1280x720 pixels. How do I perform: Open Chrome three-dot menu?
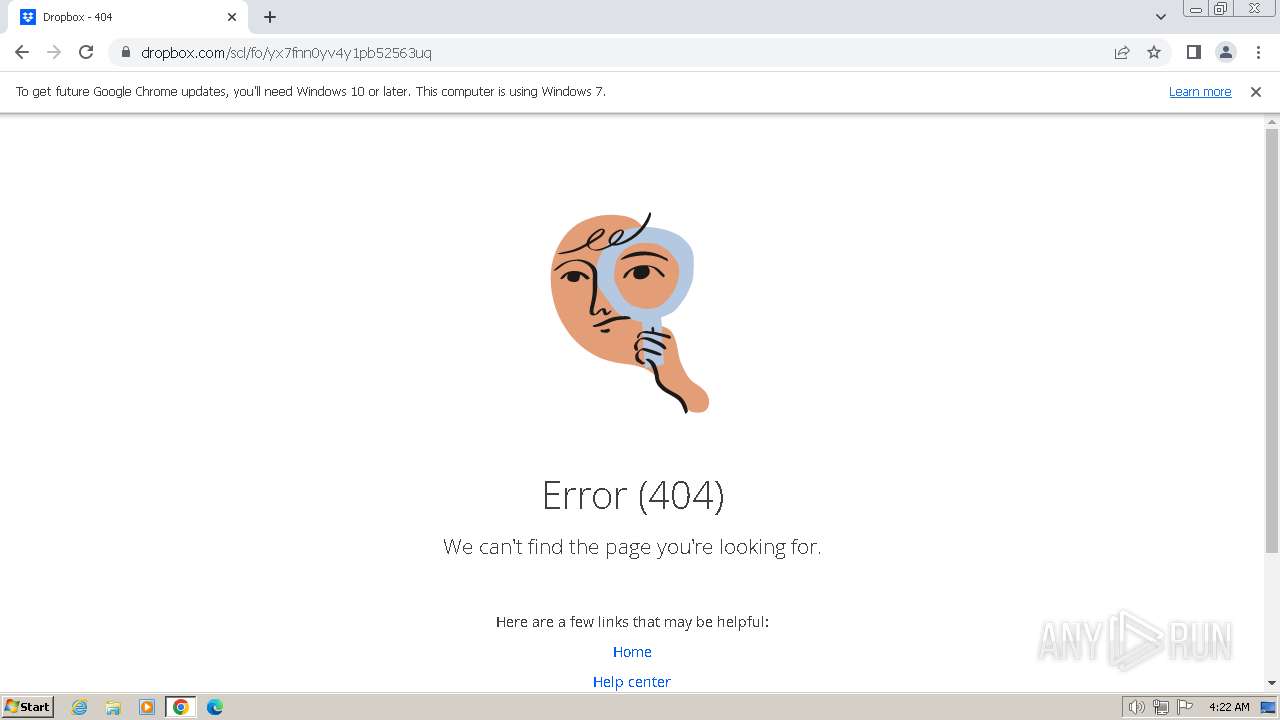coord(1258,52)
